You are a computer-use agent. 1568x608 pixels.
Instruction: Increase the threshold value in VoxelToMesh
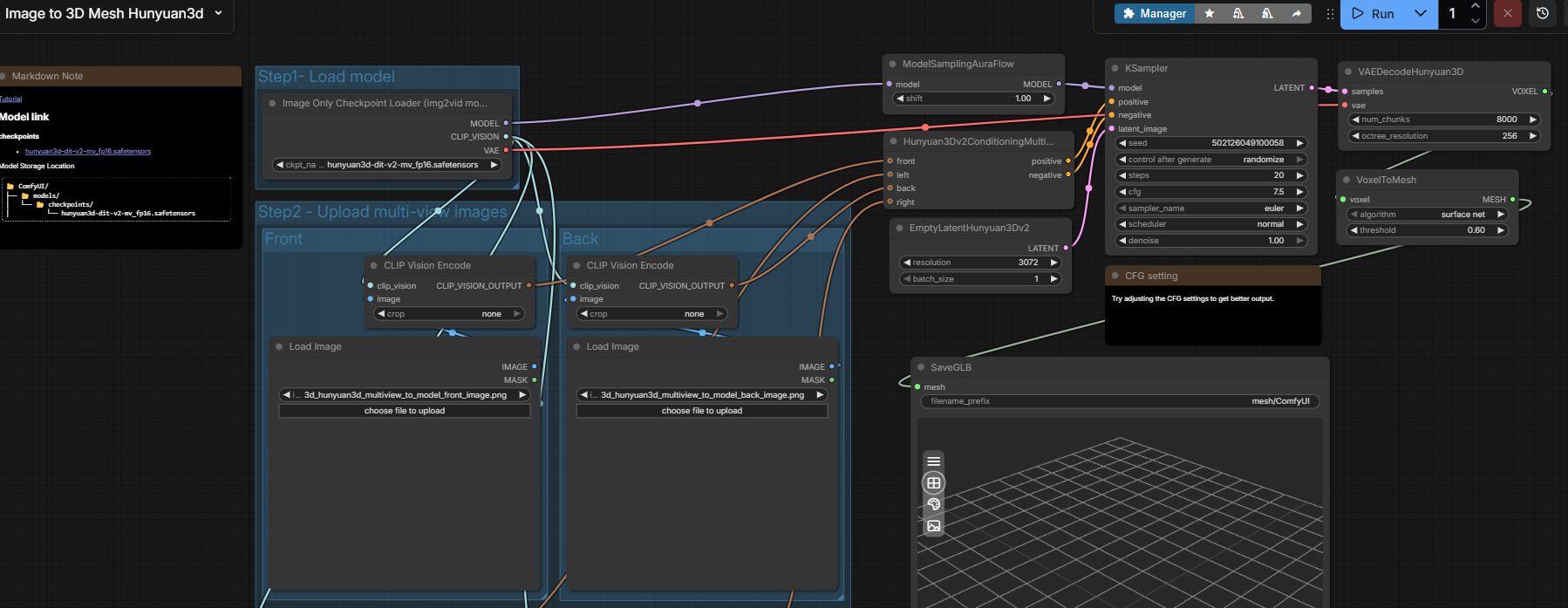coord(1501,230)
